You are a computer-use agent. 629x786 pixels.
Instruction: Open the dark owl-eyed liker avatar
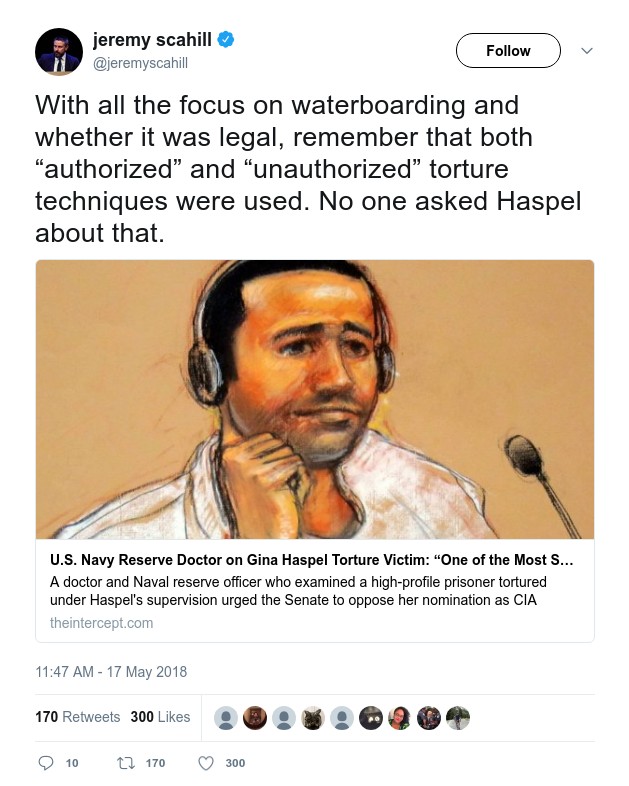[x=371, y=718]
